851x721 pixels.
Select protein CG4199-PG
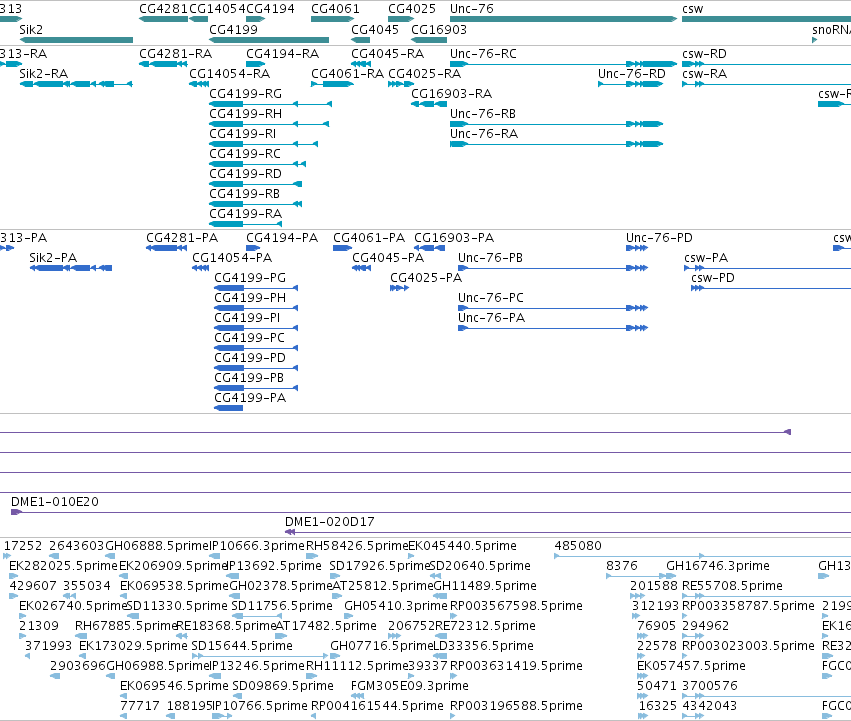coord(256,288)
